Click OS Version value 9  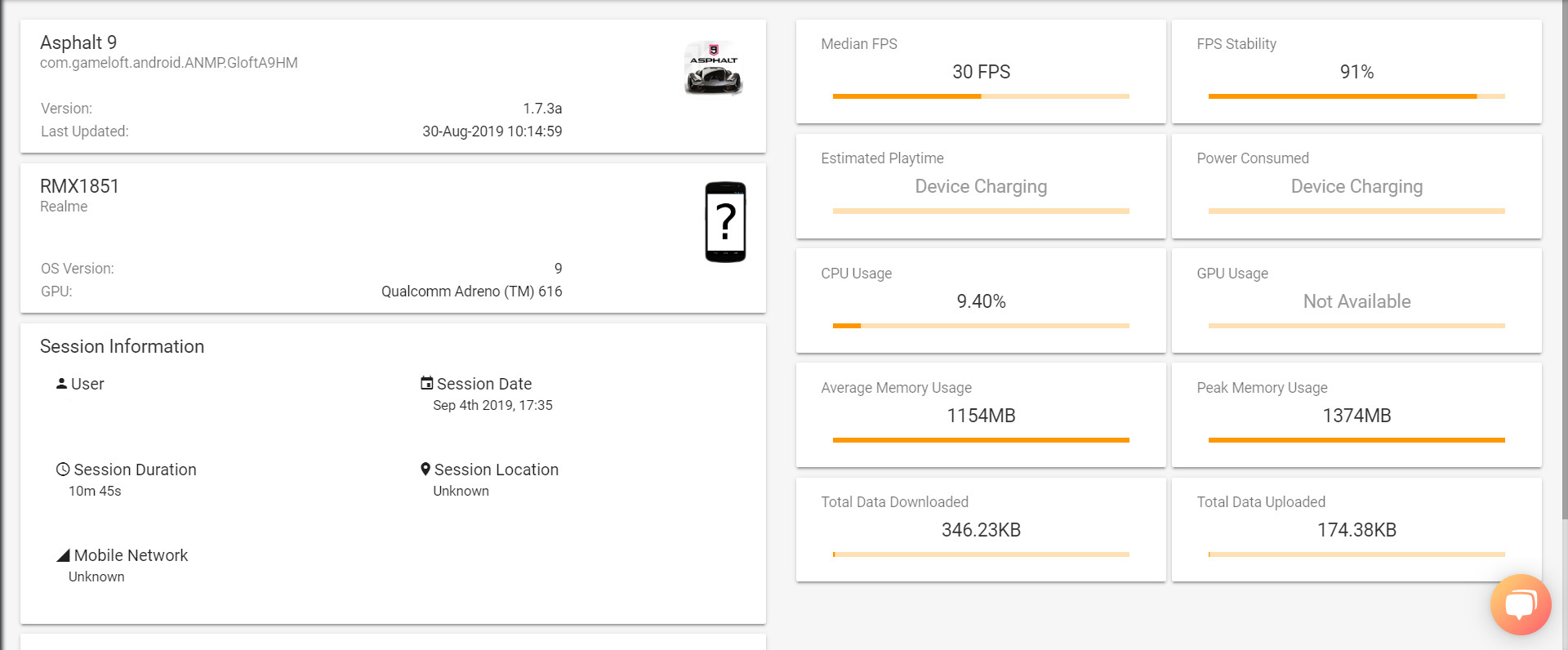(x=558, y=269)
